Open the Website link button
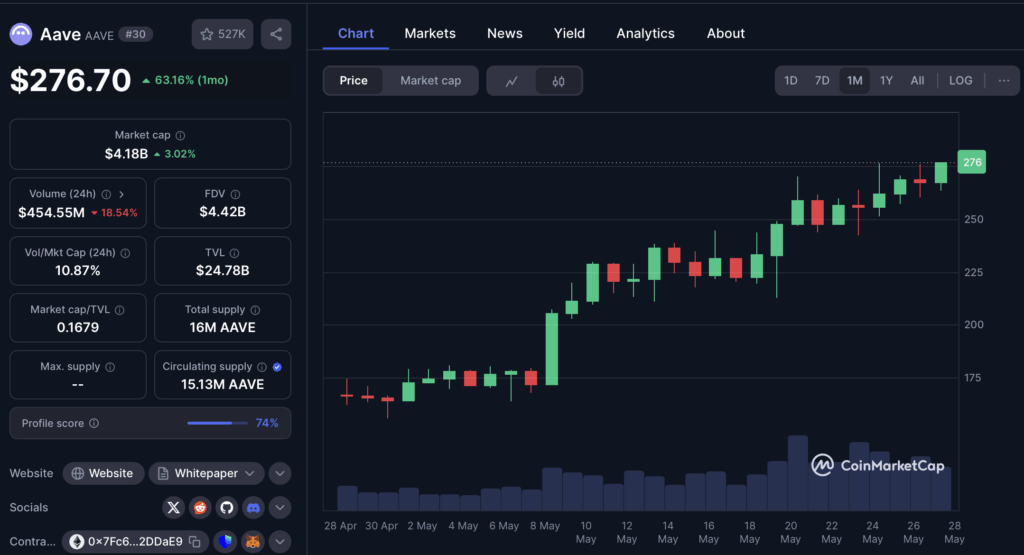 pyautogui.click(x=103, y=473)
